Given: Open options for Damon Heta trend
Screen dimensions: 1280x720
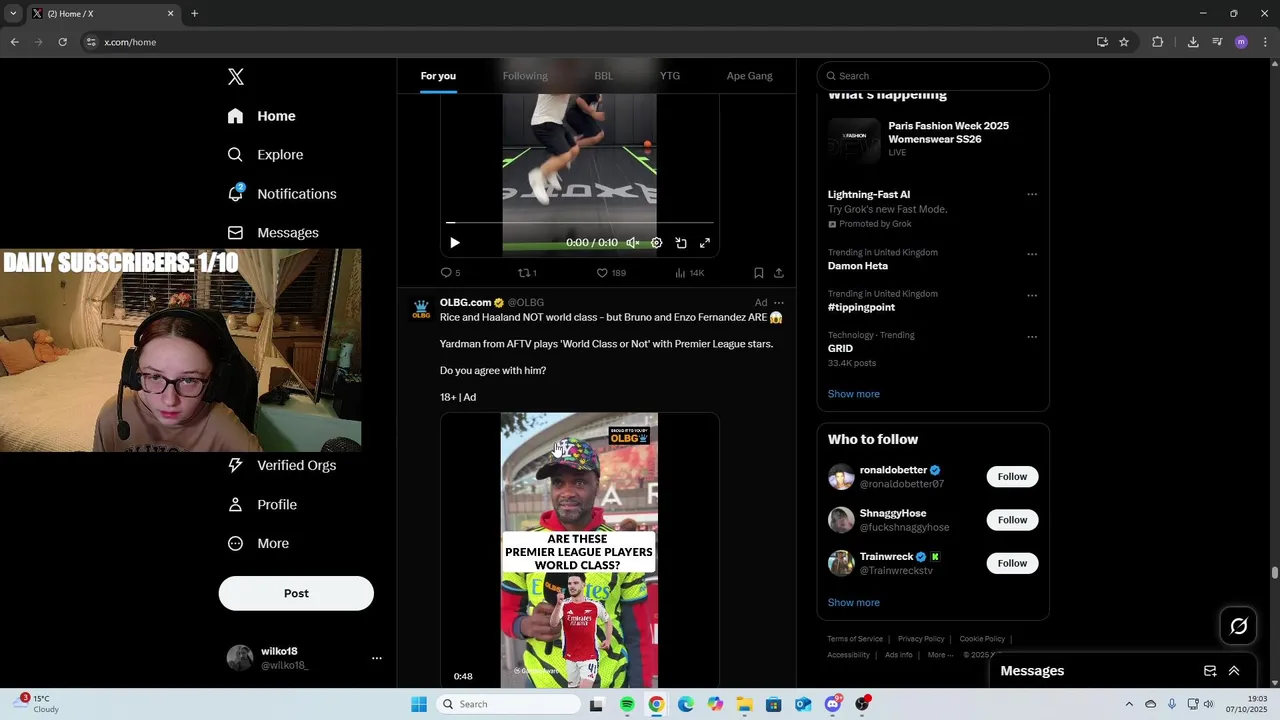Looking at the screenshot, I should click(1032, 254).
